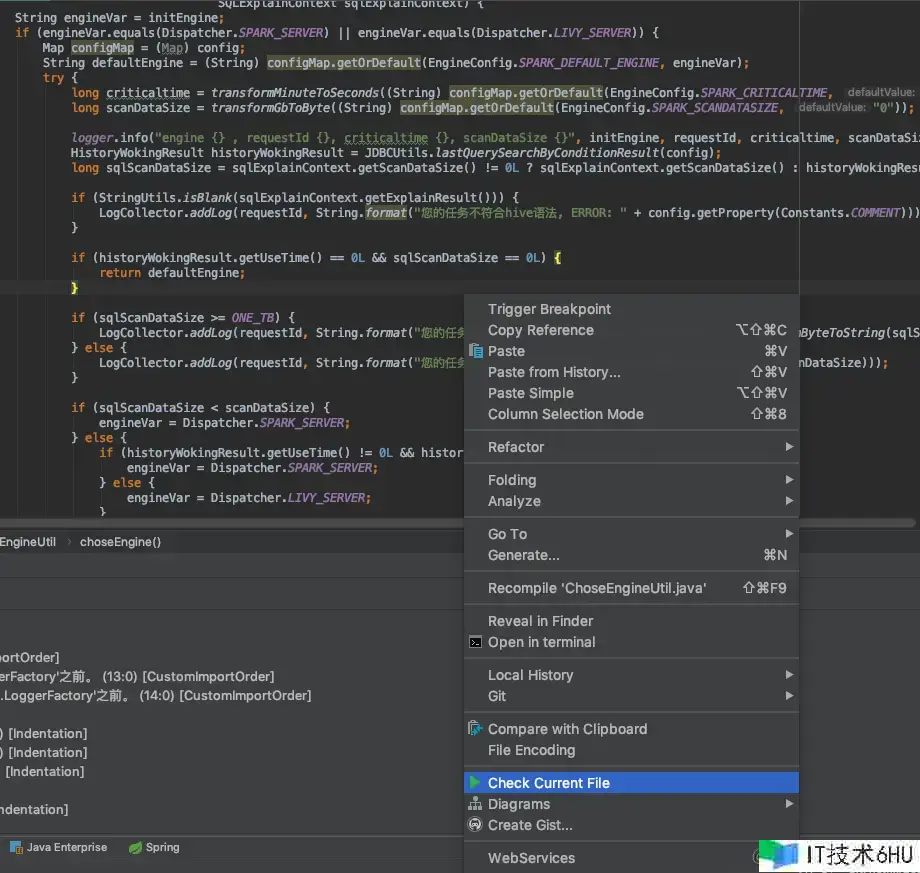
Task: Choose Reveal in Finder menu entry
Action: click(x=631, y=621)
